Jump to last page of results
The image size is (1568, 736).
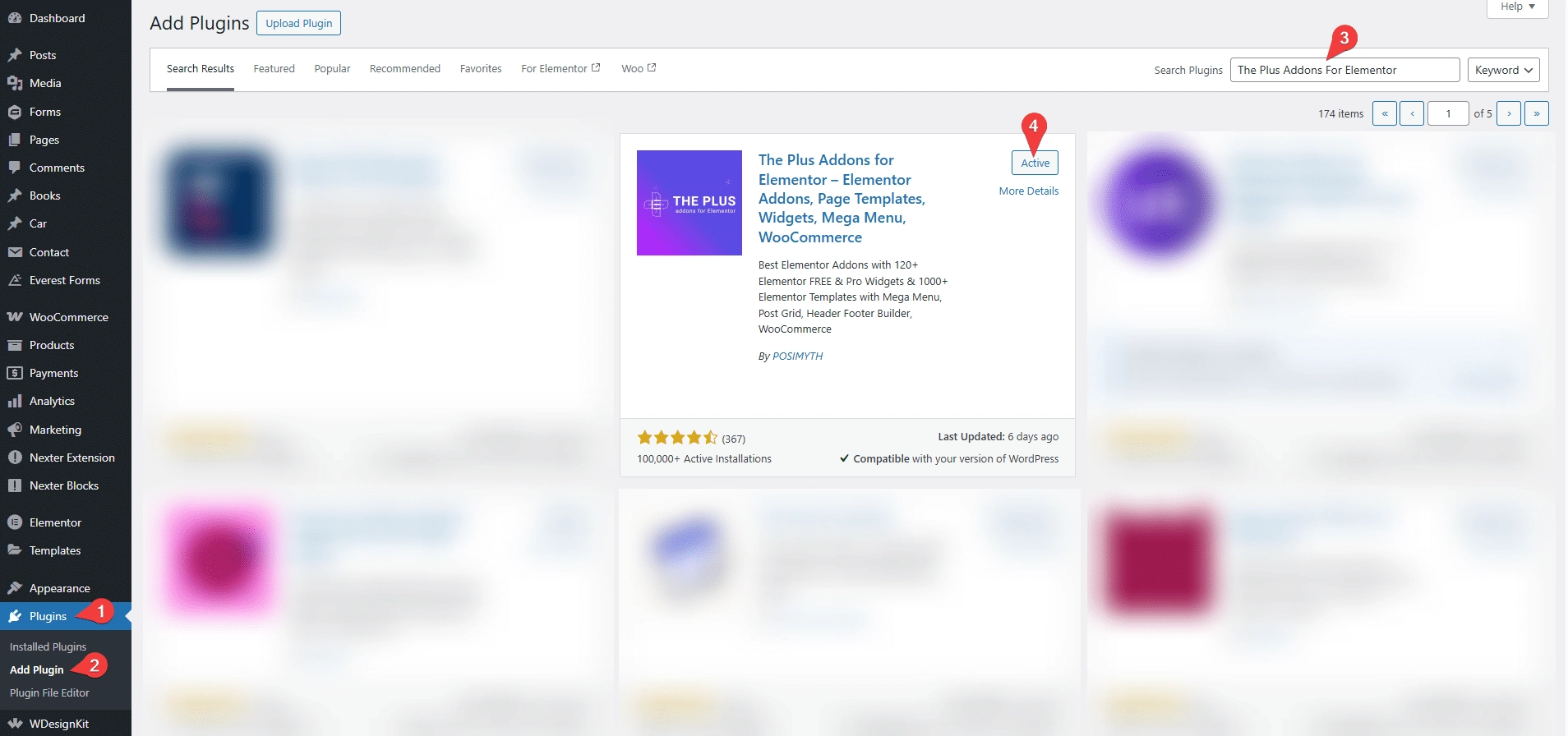point(1536,113)
